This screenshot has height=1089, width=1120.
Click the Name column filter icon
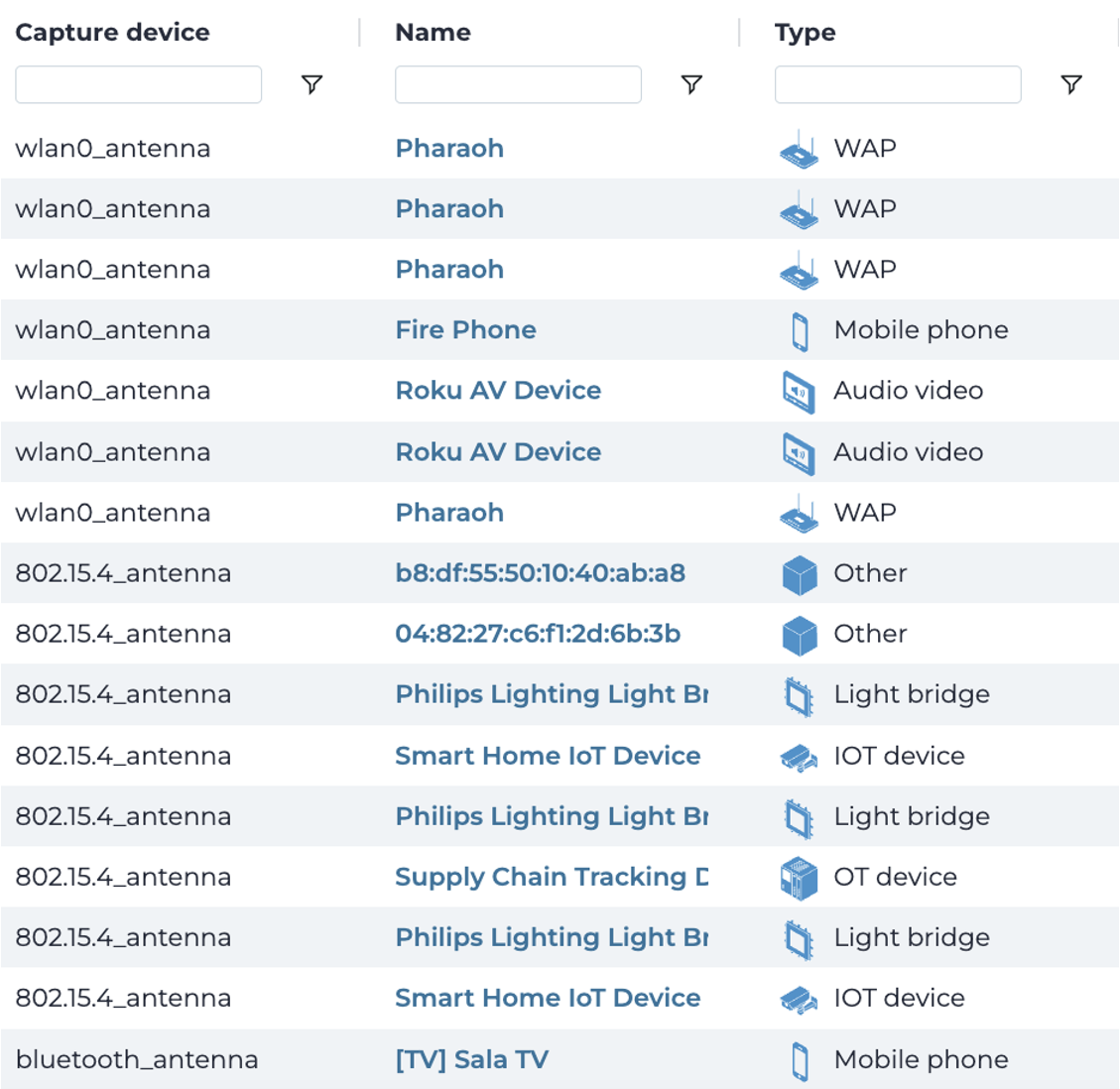691,85
